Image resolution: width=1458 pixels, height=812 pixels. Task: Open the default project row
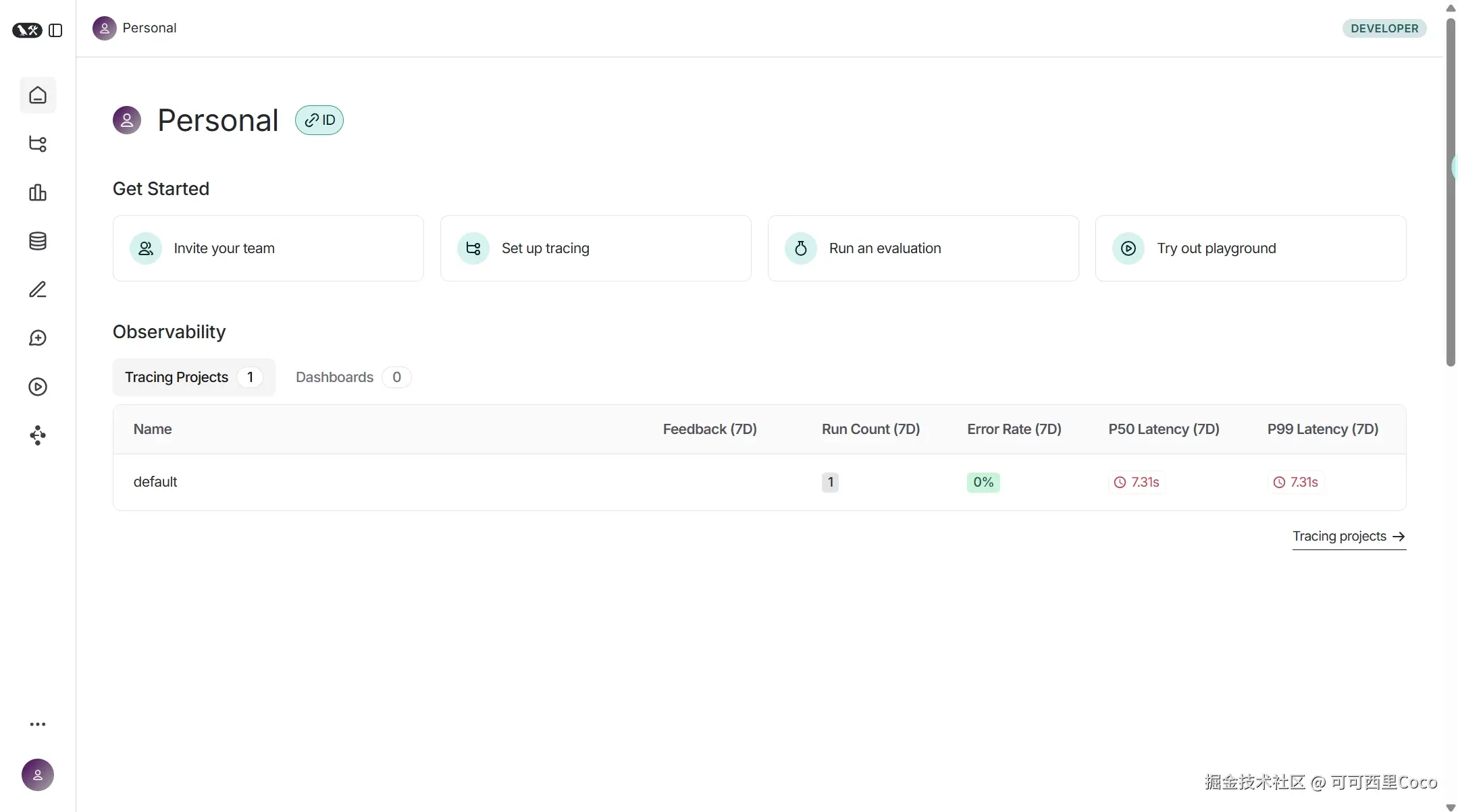(156, 482)
